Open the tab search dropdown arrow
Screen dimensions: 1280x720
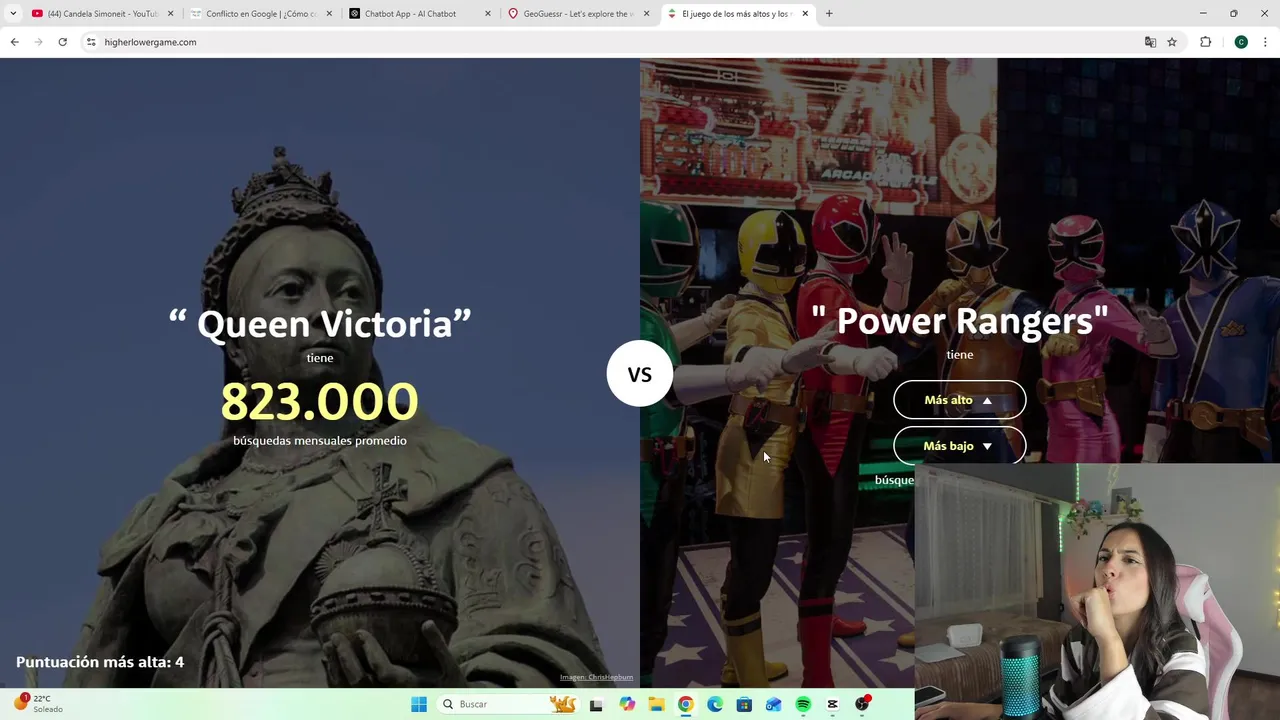[13, 14]
